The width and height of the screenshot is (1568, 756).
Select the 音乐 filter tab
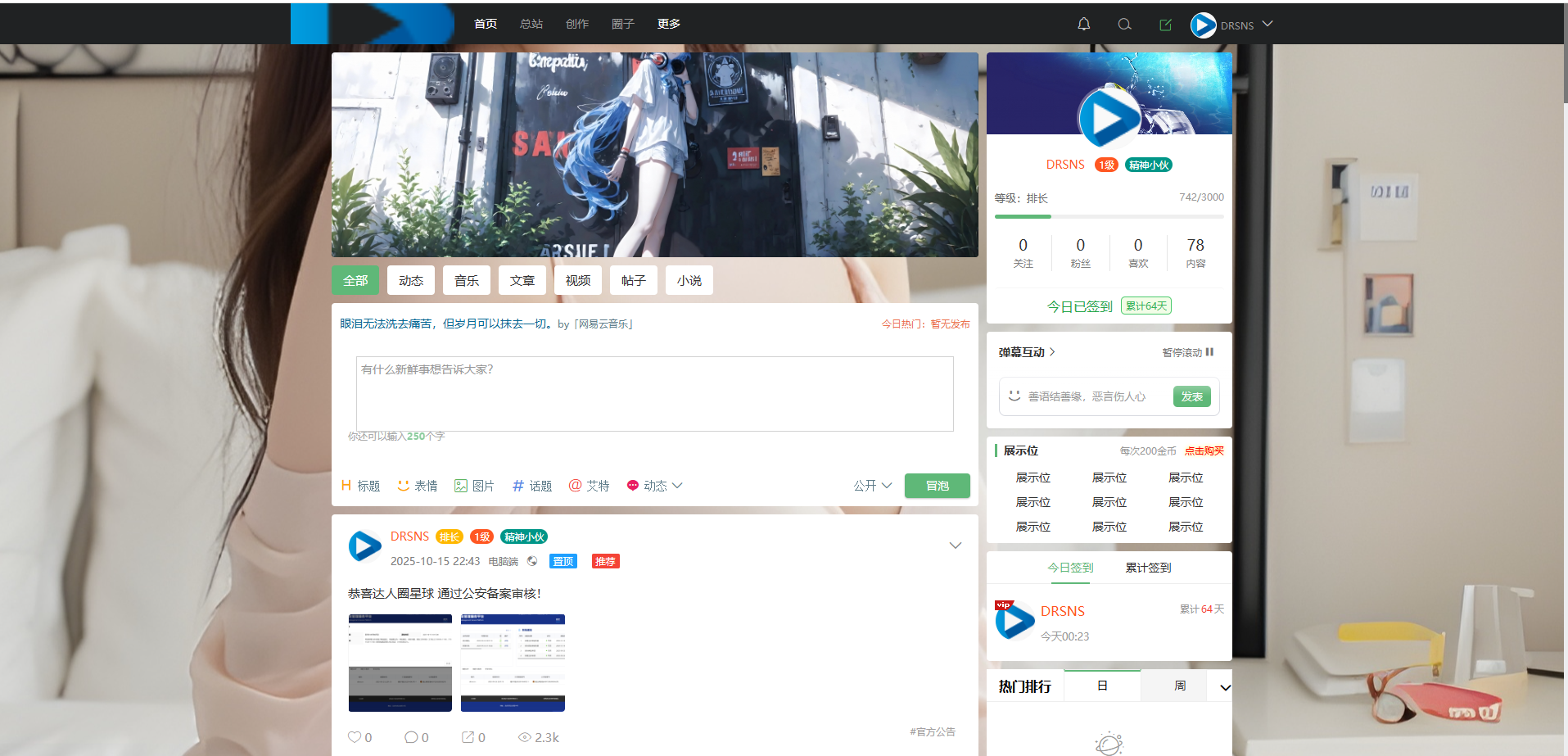[x=467, y=280]
